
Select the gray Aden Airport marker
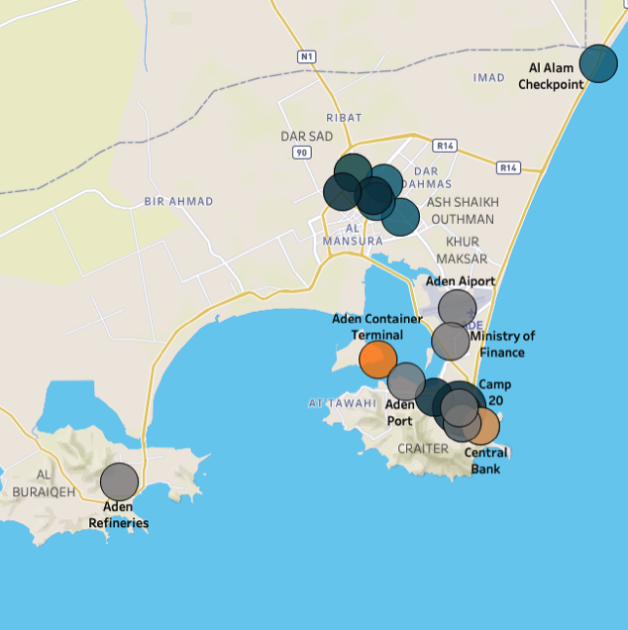(457, 308)
